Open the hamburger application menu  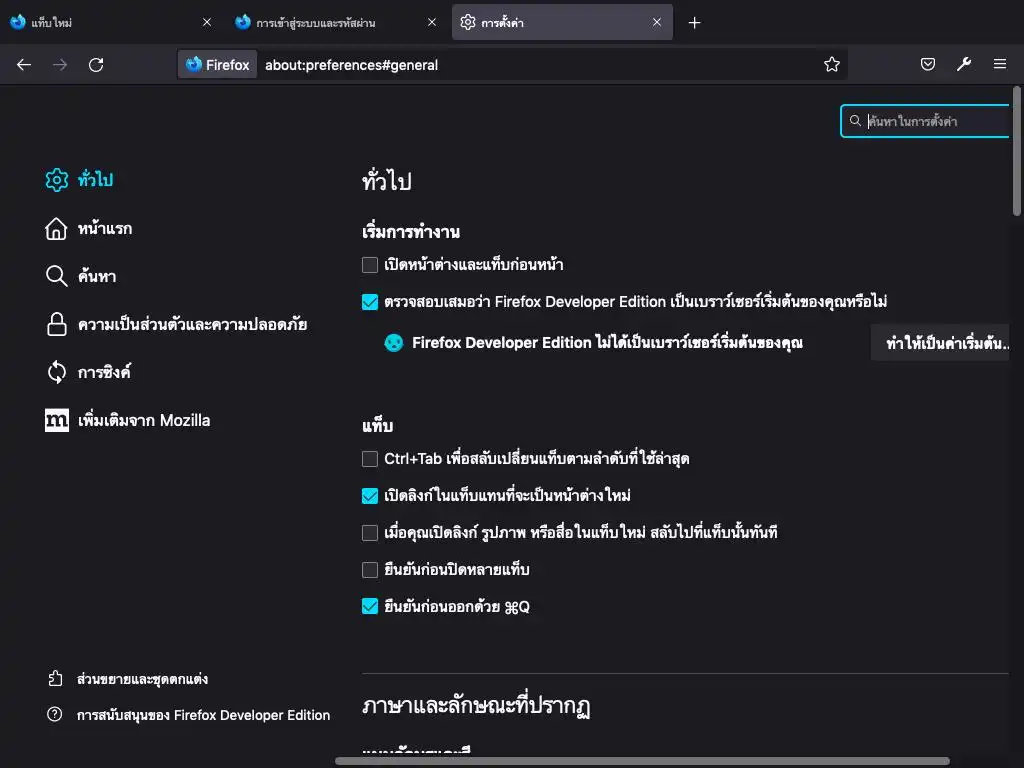point(1000,64)
